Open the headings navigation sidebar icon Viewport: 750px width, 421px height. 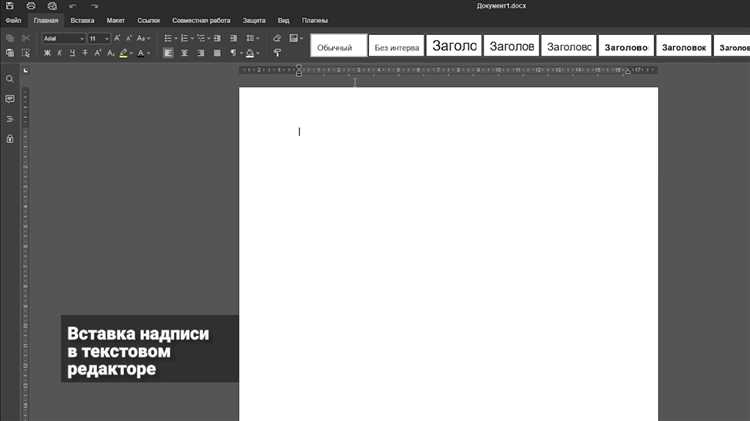pyautogui.click(x=10, y=119)
